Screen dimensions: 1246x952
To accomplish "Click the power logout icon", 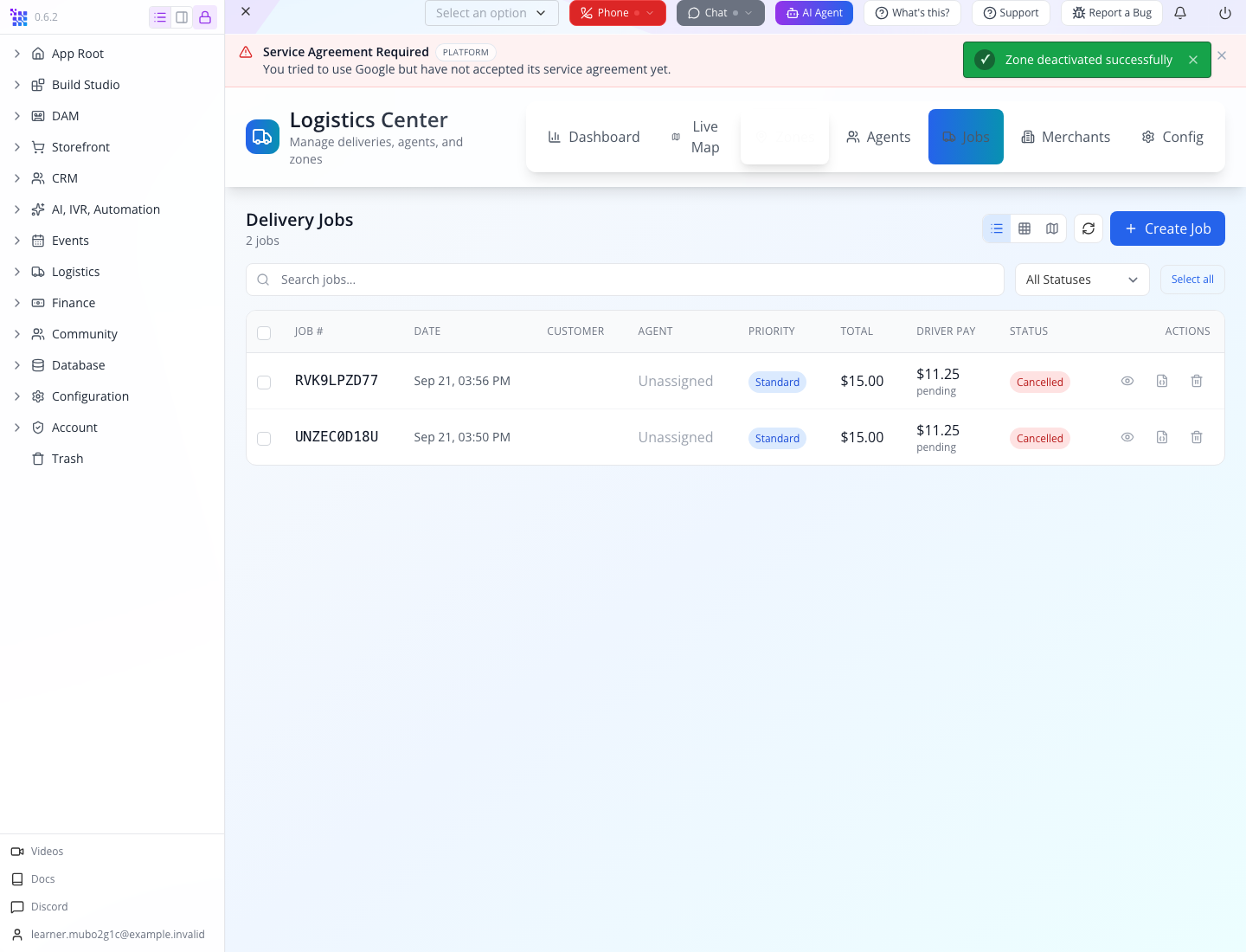I will 1225,13.
